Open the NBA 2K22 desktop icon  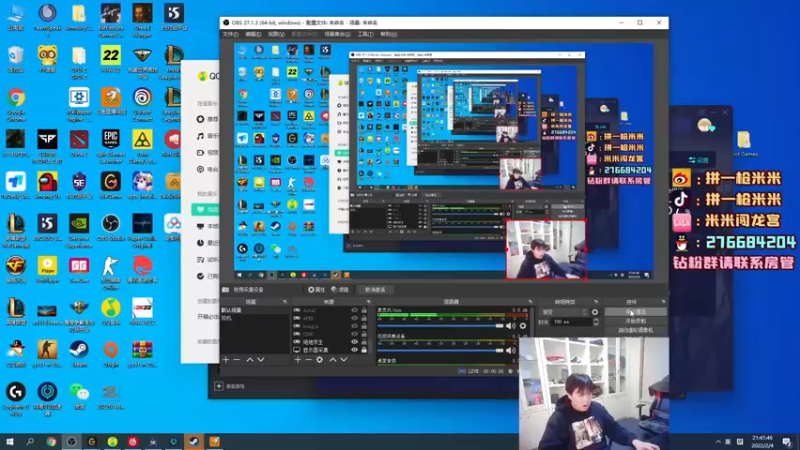click(142, 311)
